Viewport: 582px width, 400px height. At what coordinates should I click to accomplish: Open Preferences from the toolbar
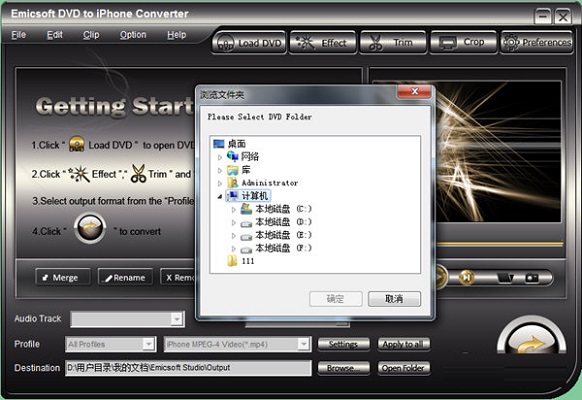point(536,43)
